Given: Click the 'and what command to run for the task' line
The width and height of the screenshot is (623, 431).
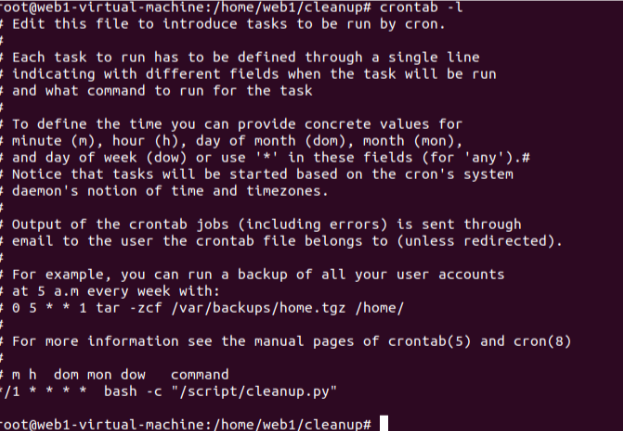Looking at the screenshot, I should (163, 90).
